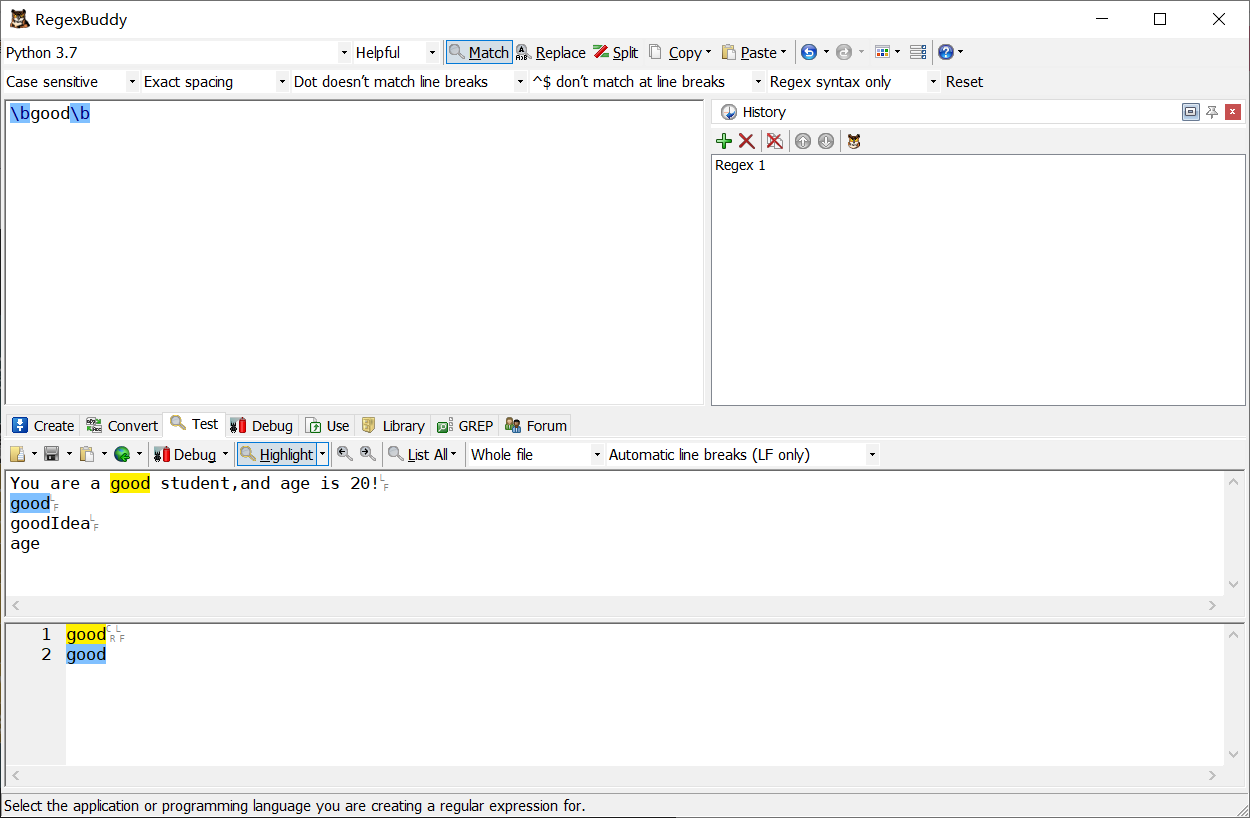Select Regex 1 in the History list

pyautogui.click(x=741, y=166)
